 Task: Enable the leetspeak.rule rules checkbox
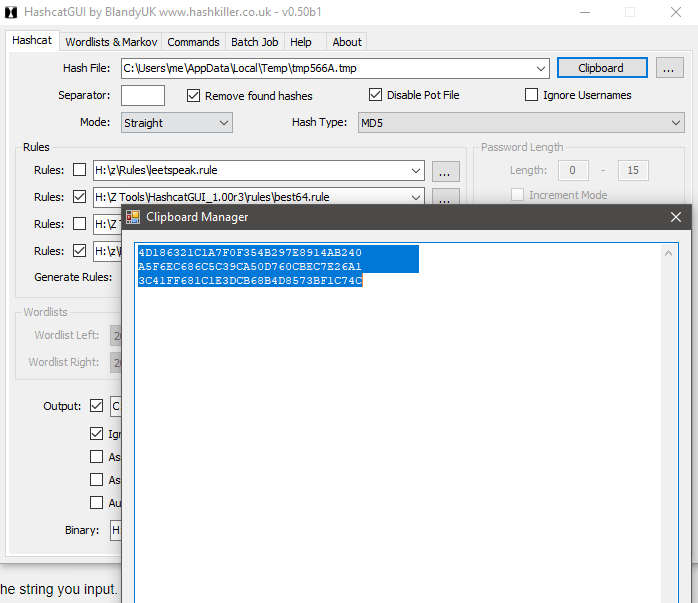coord(80,170)
